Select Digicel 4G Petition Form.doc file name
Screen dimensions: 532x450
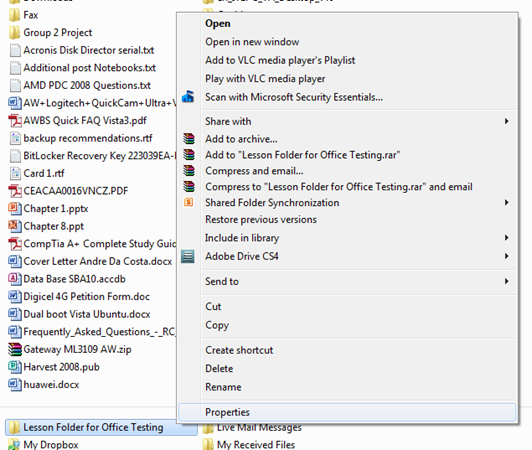[x=87, y=297]
